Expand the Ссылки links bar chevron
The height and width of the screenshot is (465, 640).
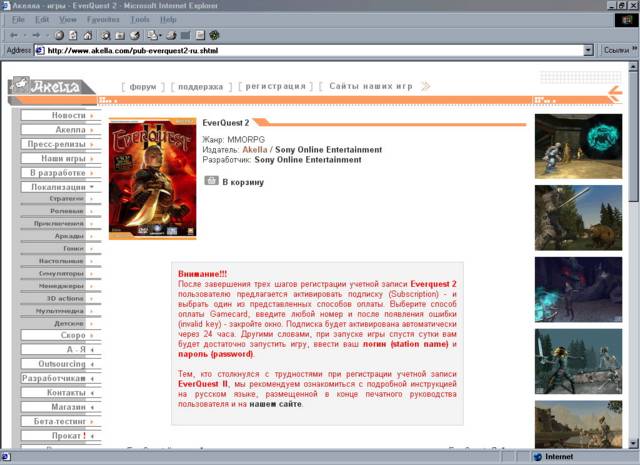[x=635, y=48]
